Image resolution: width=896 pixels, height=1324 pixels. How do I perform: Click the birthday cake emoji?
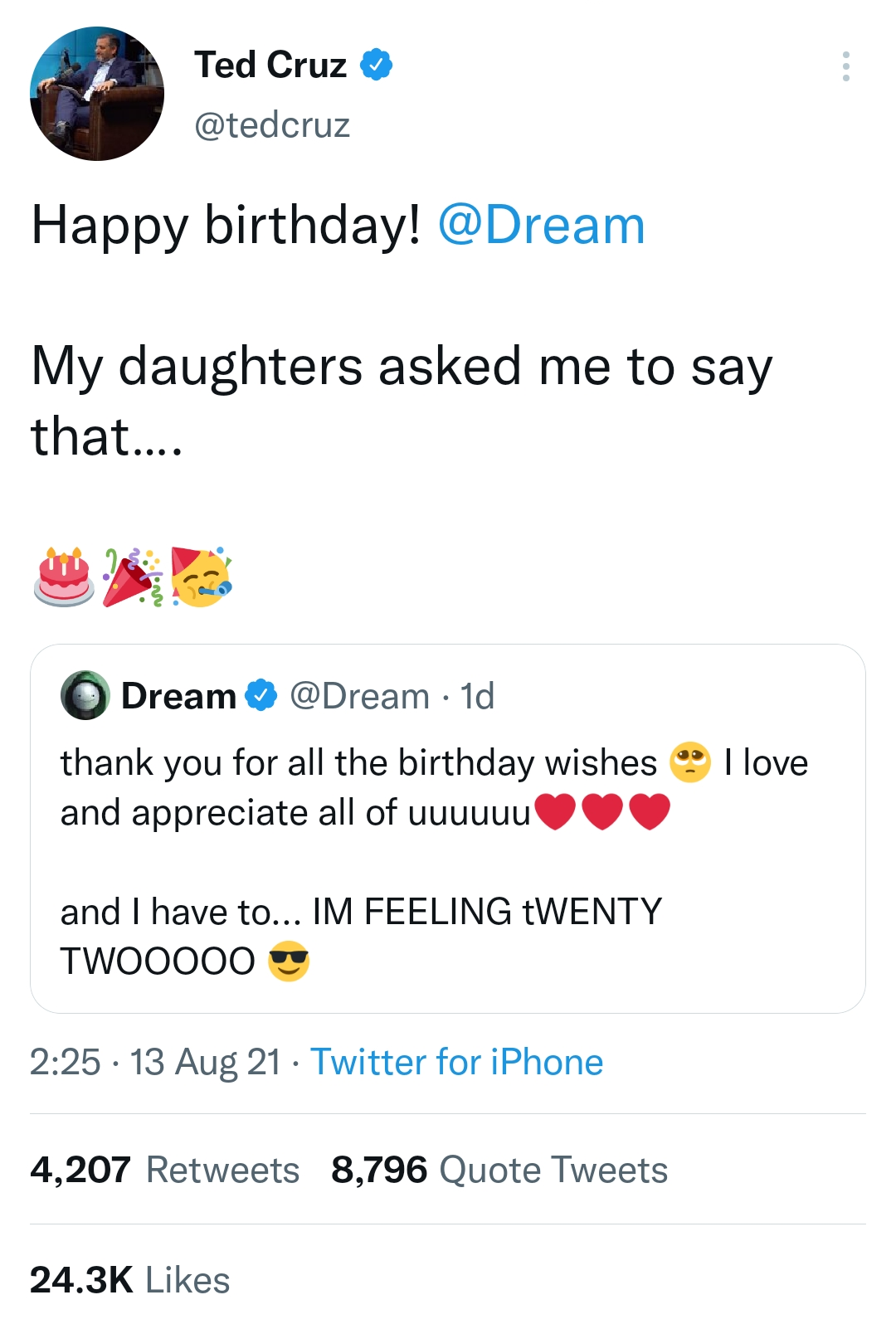click(x=65, y=577)
